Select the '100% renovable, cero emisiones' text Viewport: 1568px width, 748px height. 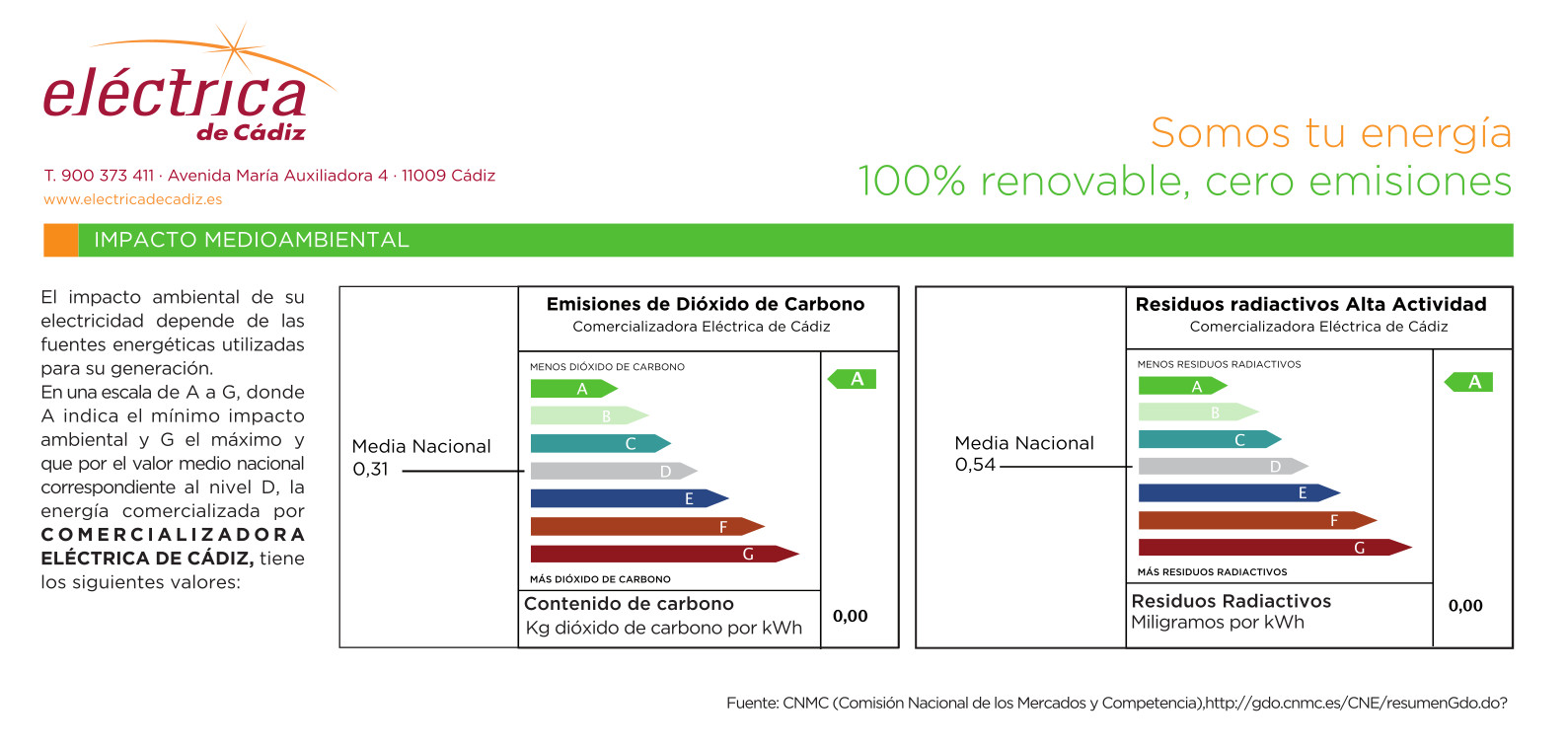[x=1185, y=182]
